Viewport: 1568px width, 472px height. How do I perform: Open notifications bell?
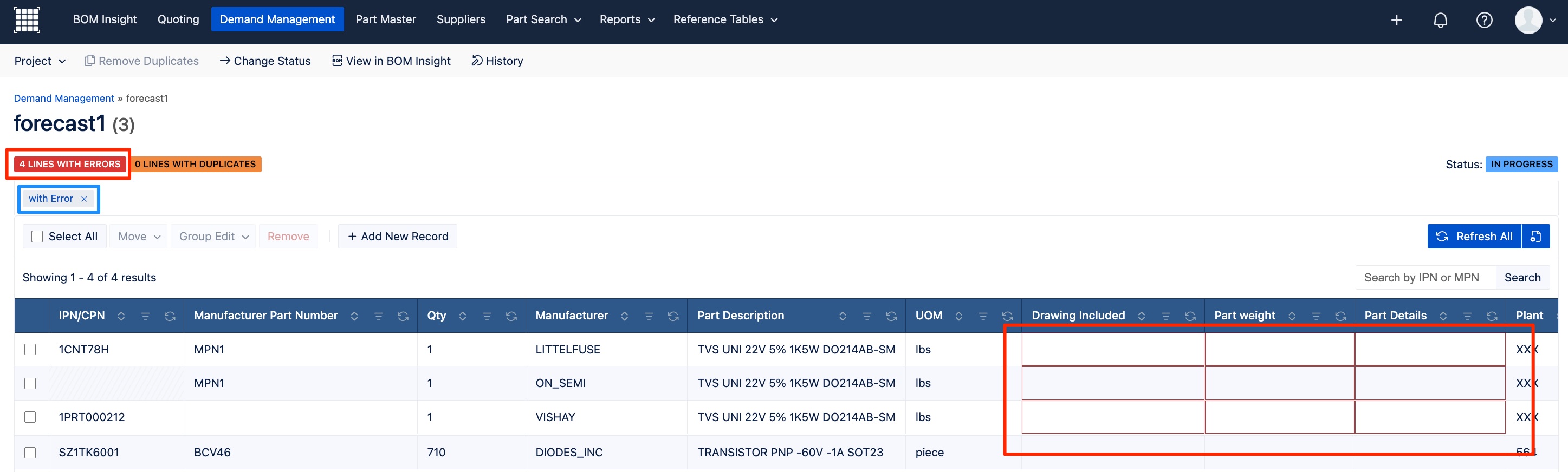1440,20
